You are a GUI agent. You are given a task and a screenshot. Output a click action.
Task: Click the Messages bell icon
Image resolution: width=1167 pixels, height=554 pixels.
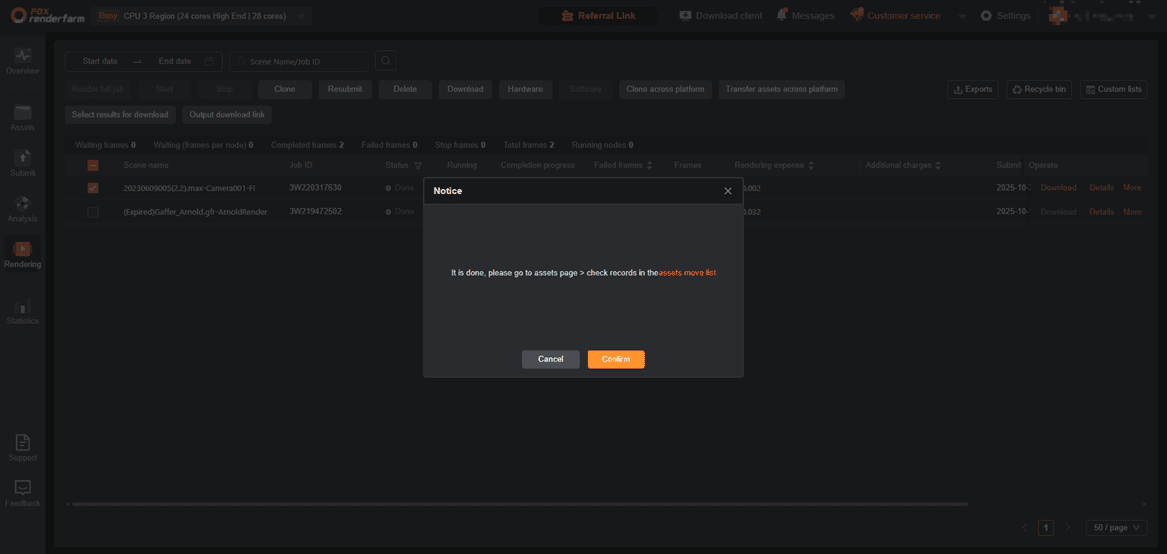pyautogui.click(x=782, y=15)
